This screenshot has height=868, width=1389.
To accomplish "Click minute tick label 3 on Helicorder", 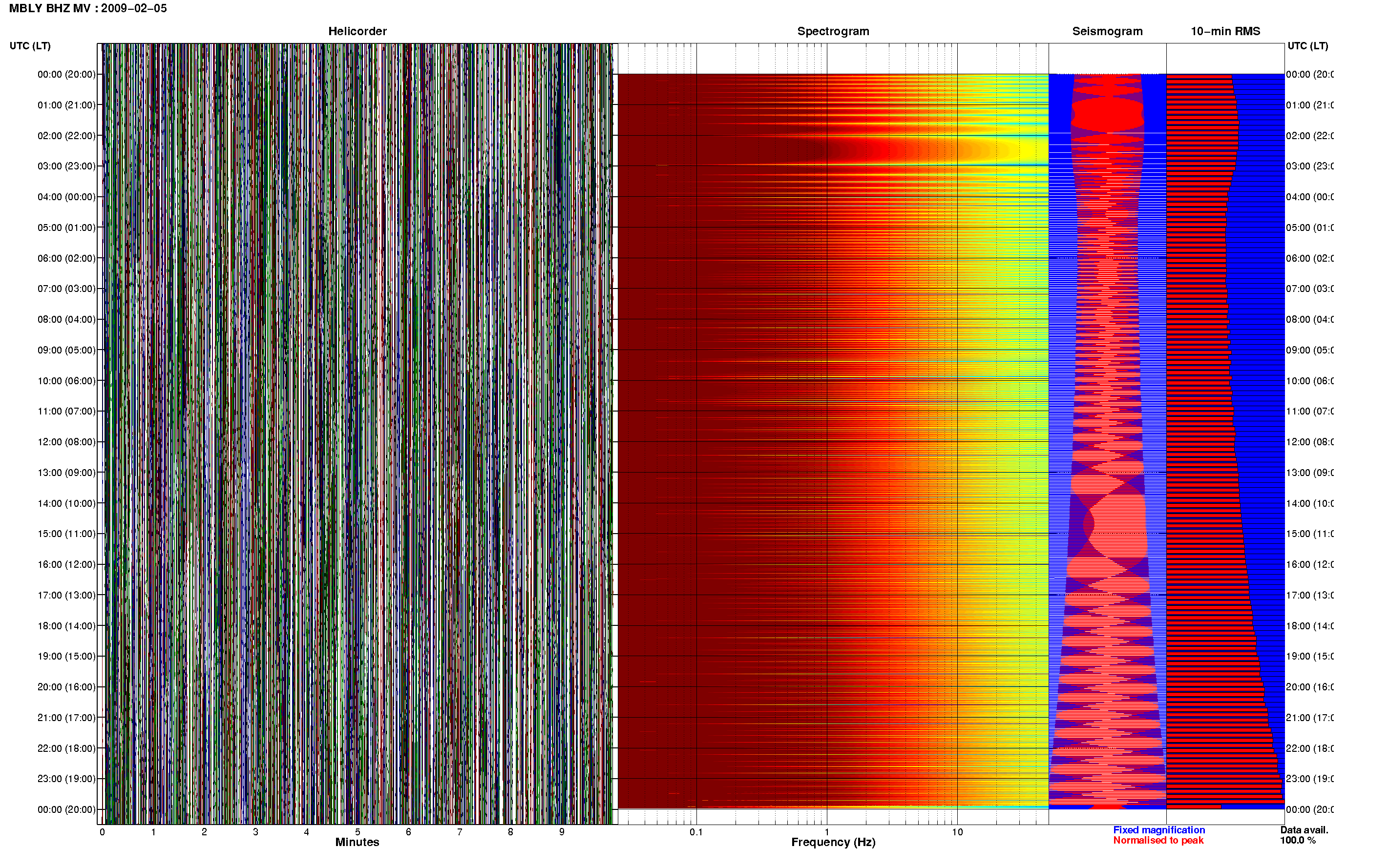I will pyautogui.click(x=255, y=832).
